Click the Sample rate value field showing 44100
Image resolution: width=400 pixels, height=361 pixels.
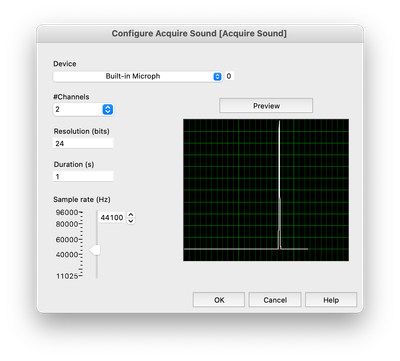click(x=112, y=218)
